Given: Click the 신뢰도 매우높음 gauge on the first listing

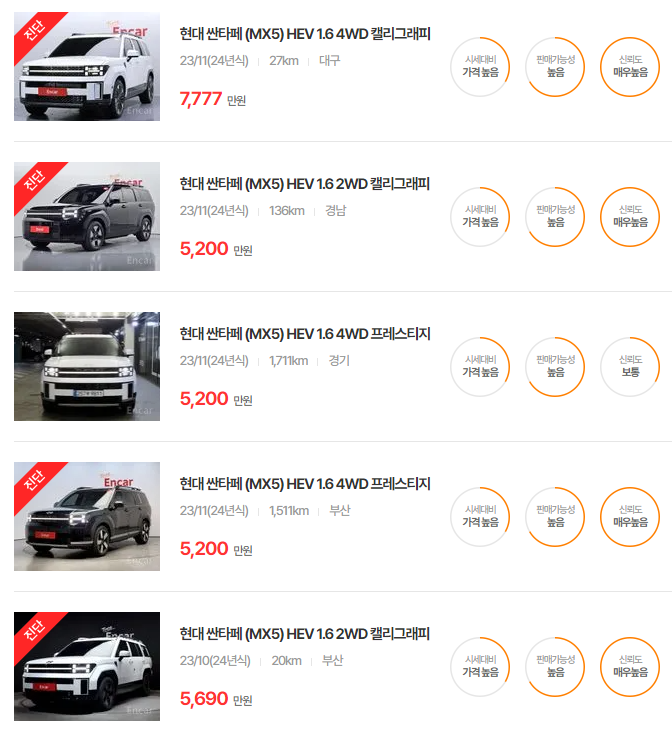Looking at the screenshot, I should pyautogui.click(x=630, y=67).
